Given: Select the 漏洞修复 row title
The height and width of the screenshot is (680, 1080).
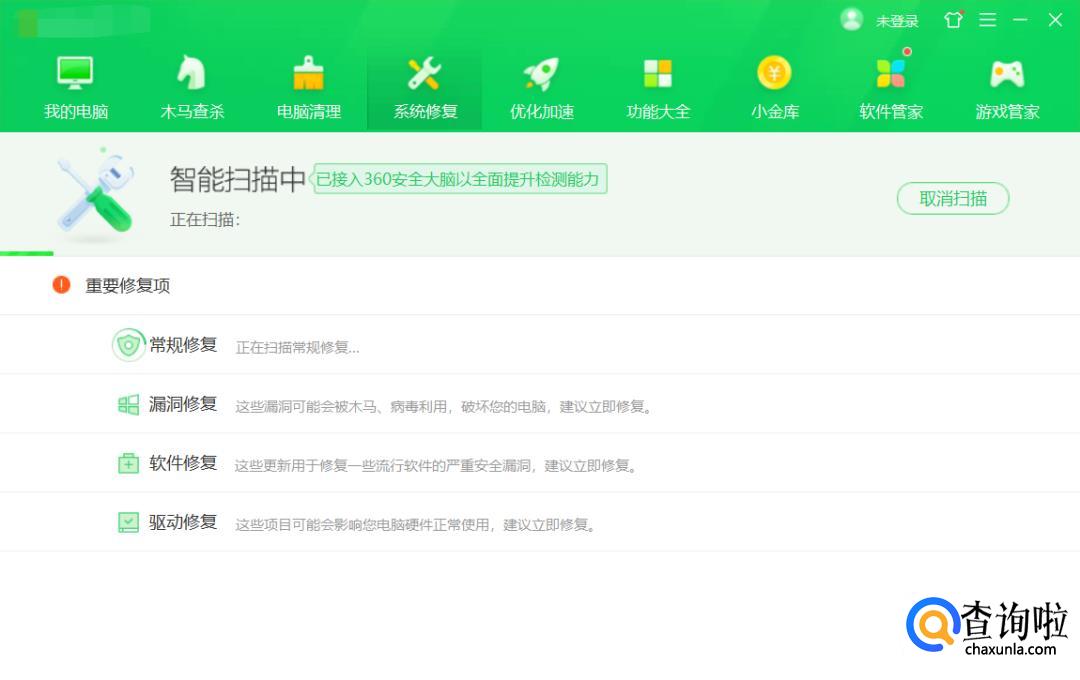Looking at the screenshot, I should (x=183, y=404).
